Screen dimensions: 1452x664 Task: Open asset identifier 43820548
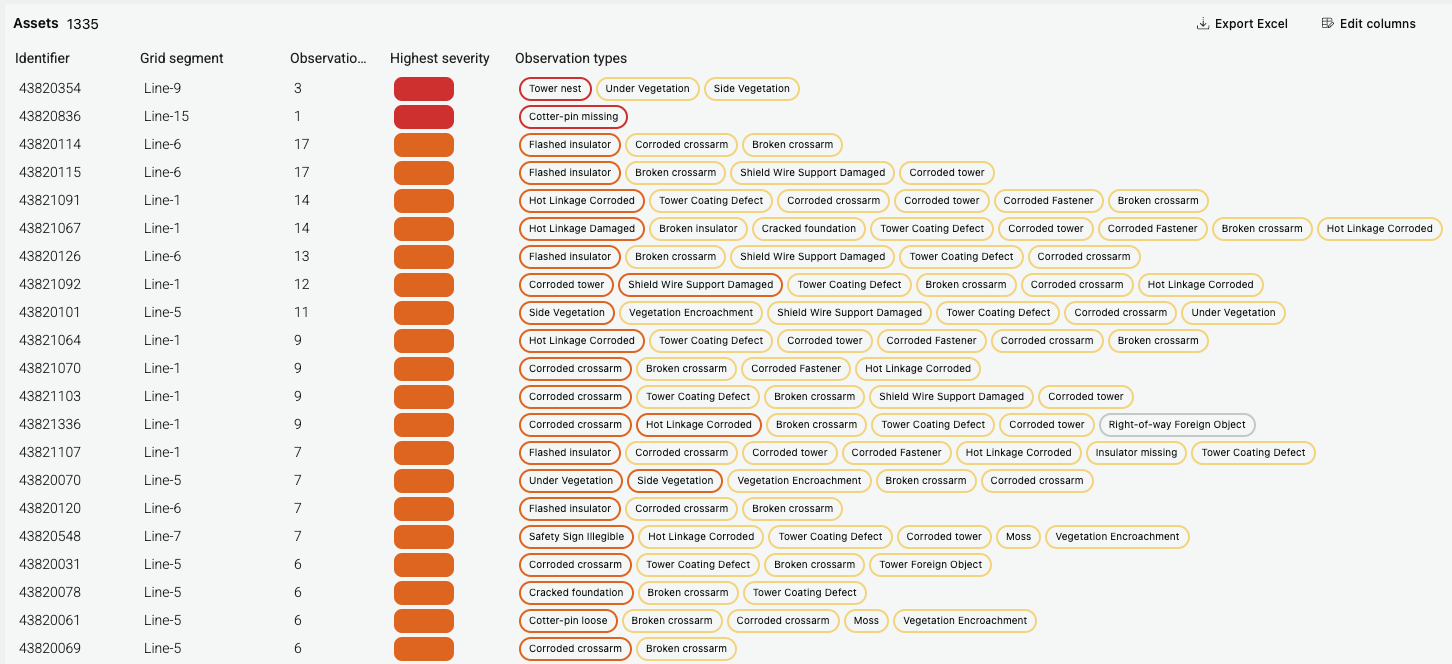click(x=50, y=537)
